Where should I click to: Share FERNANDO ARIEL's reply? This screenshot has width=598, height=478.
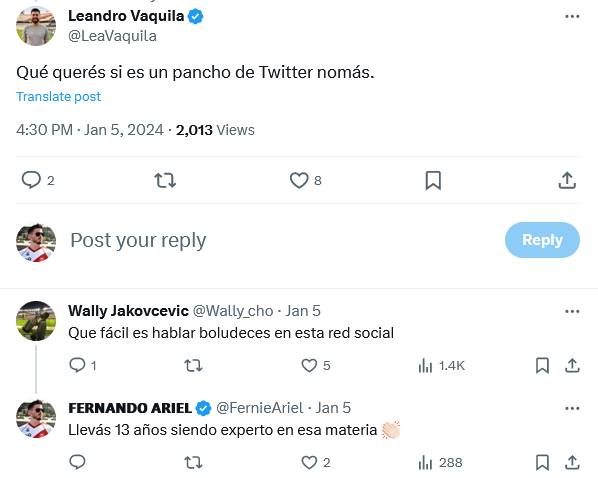(572, 462)
